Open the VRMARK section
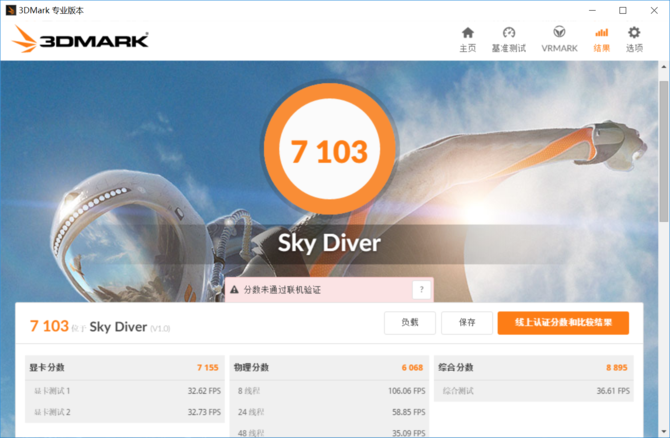 (x=559, y=39)
